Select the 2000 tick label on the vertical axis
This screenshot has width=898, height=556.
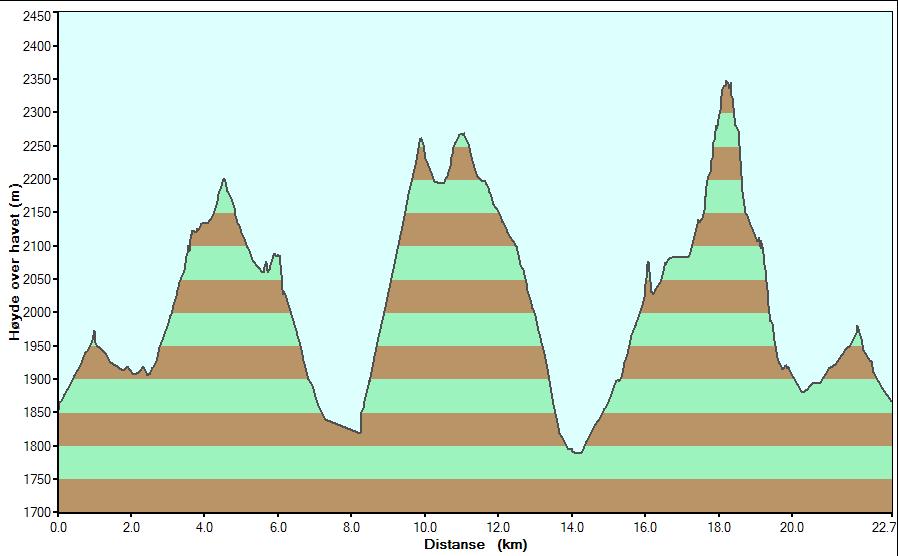pyautogui.click(x=35, y=312)
